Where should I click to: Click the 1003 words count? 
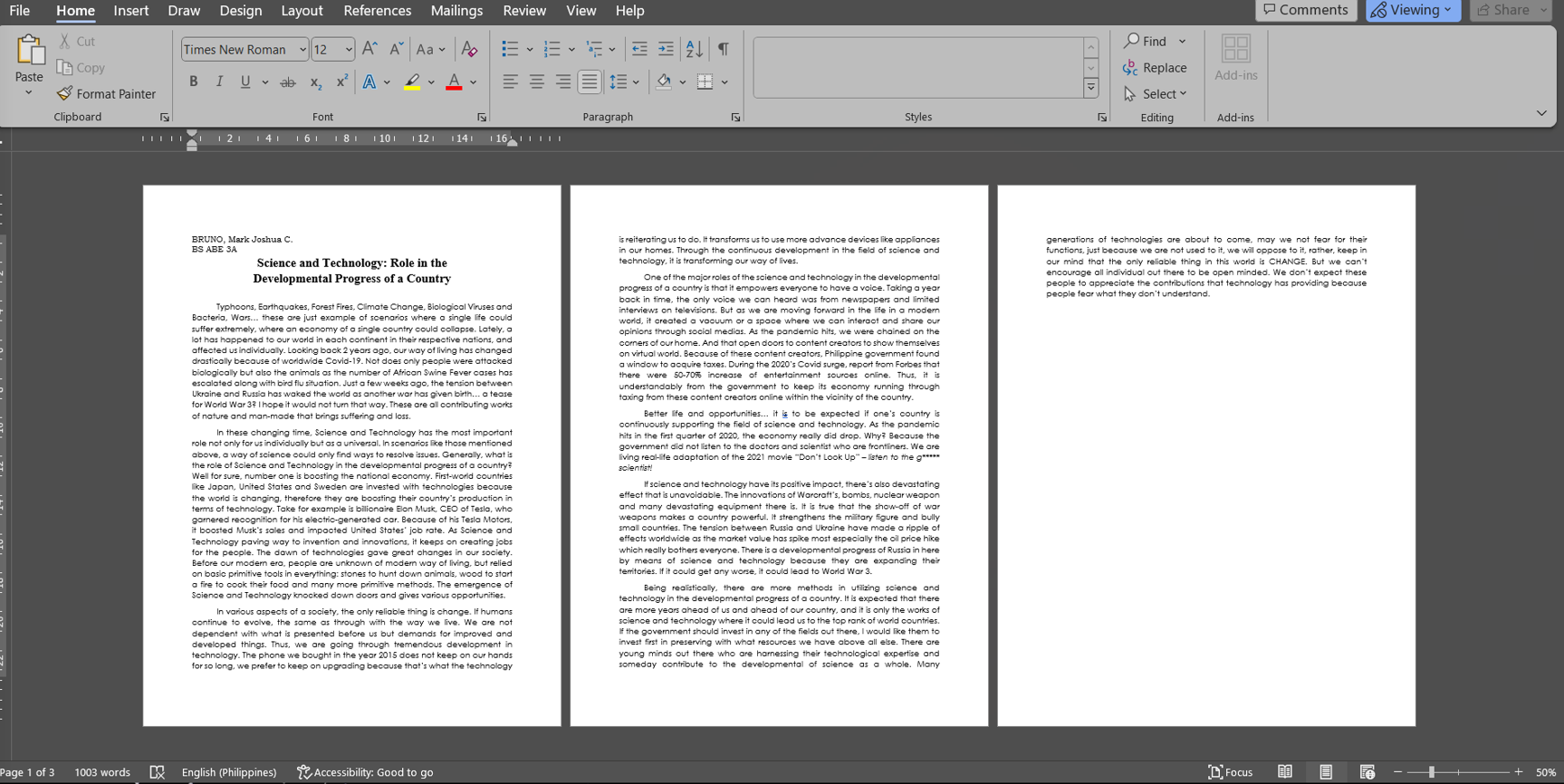pos(102,772)
